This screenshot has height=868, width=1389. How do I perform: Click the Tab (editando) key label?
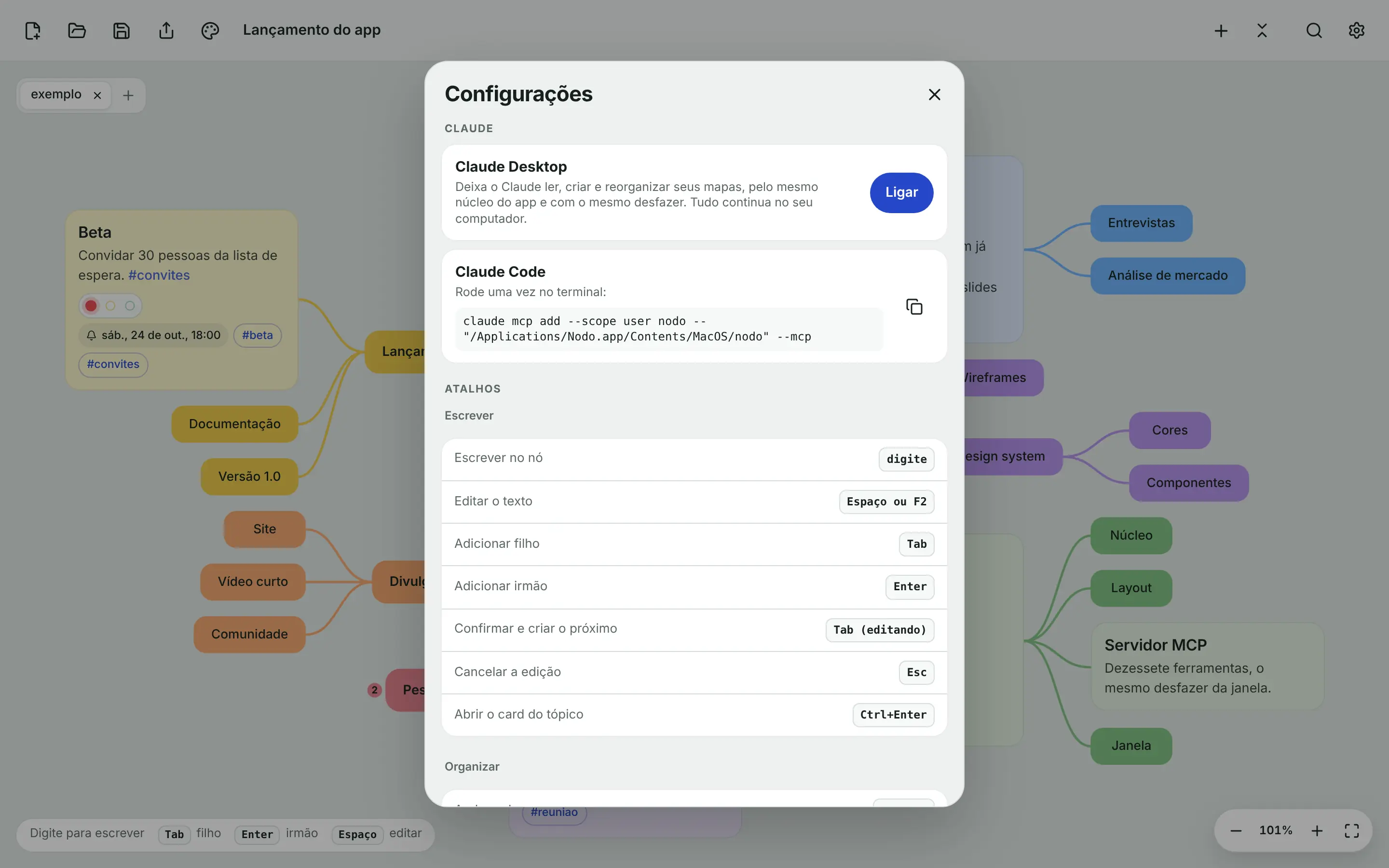[x=879, y=630]
